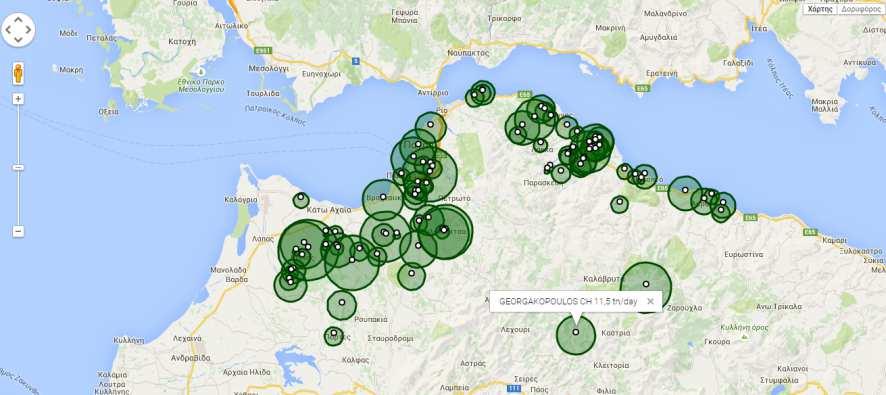Click the Καλογριά town label

coord(241,199)
